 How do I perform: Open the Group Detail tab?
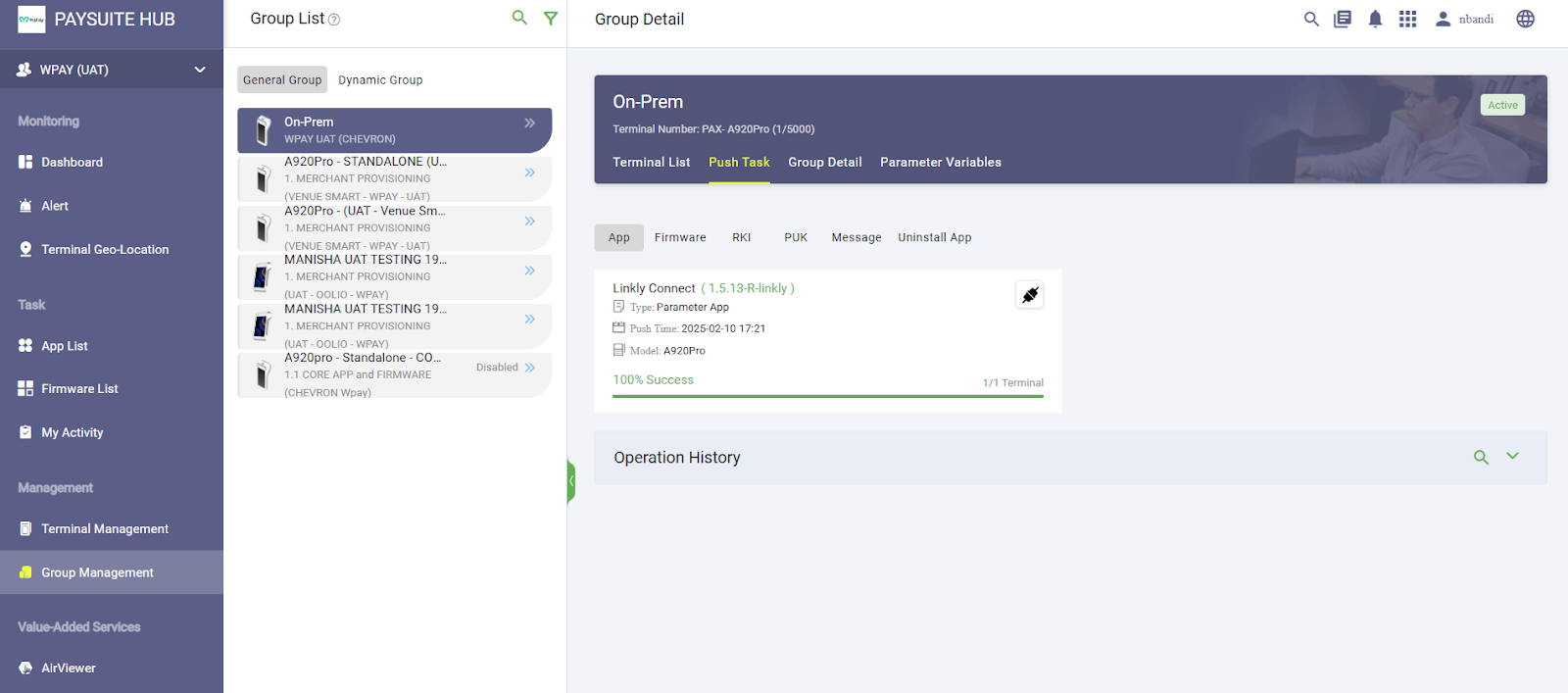(825, 163)
